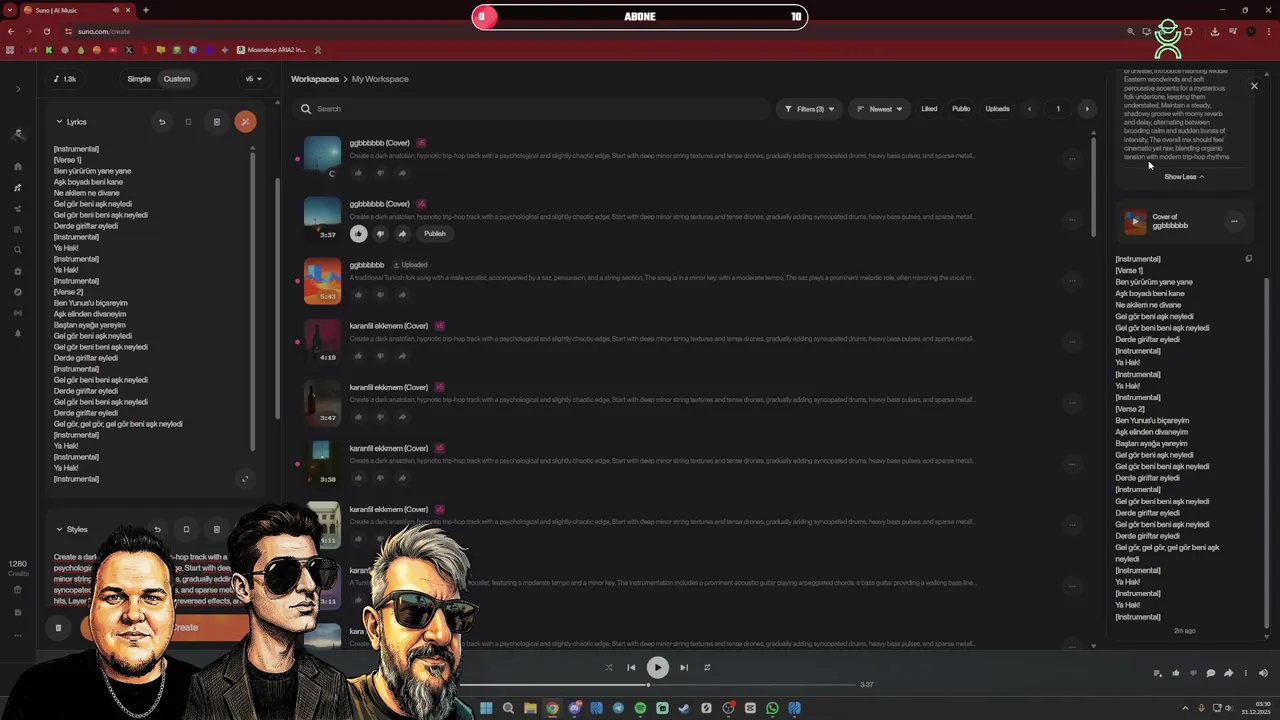Image resolution: width=1280 pixels, height=720 pixels.
Task: Open more options for first ggbbbbbb (Cover)
Action: coord(1072,158)
